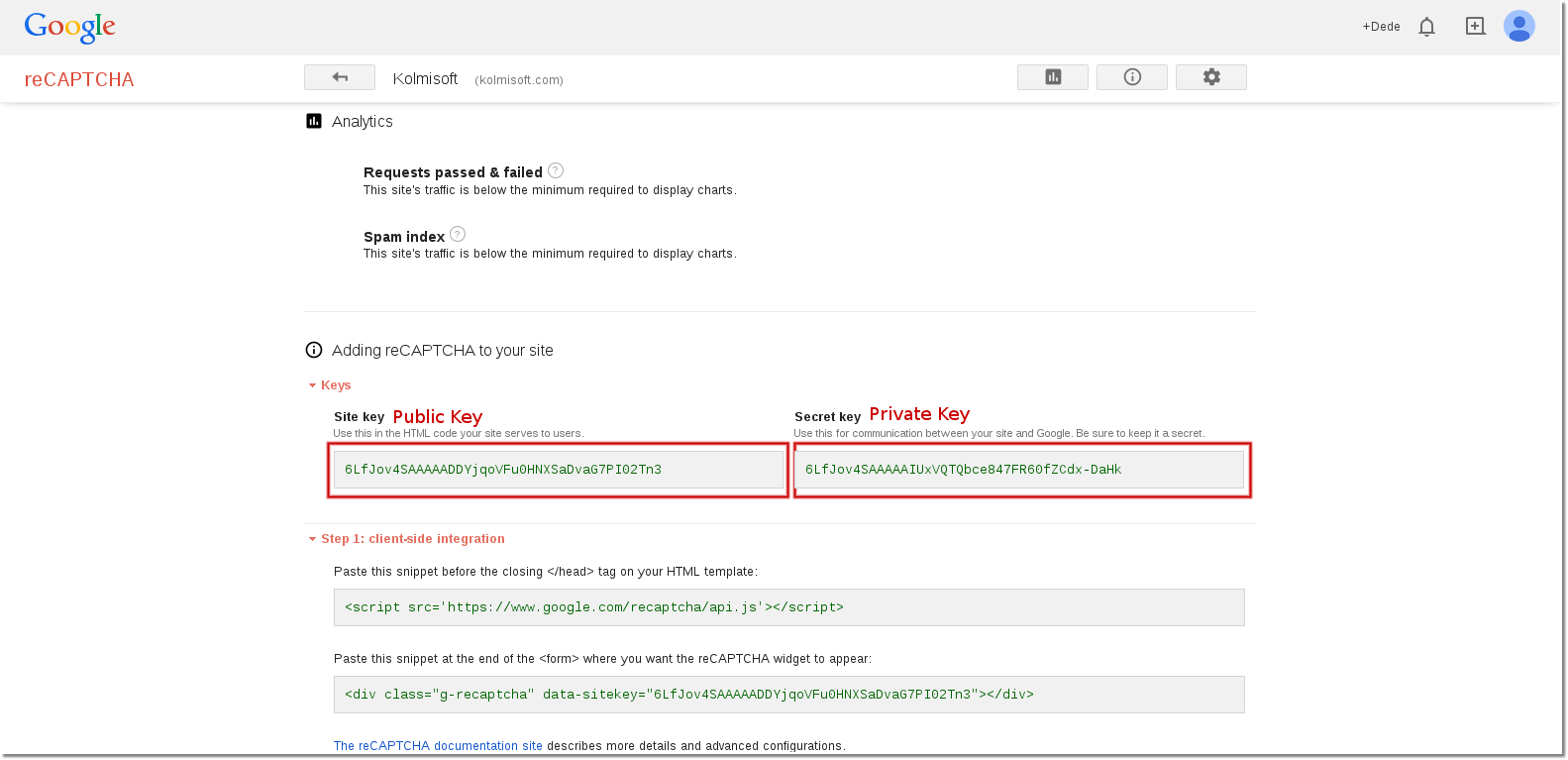Click the Analytics section heading
Image resolution: width=1568 pixels, height=760 pixels.
point(362,121)
